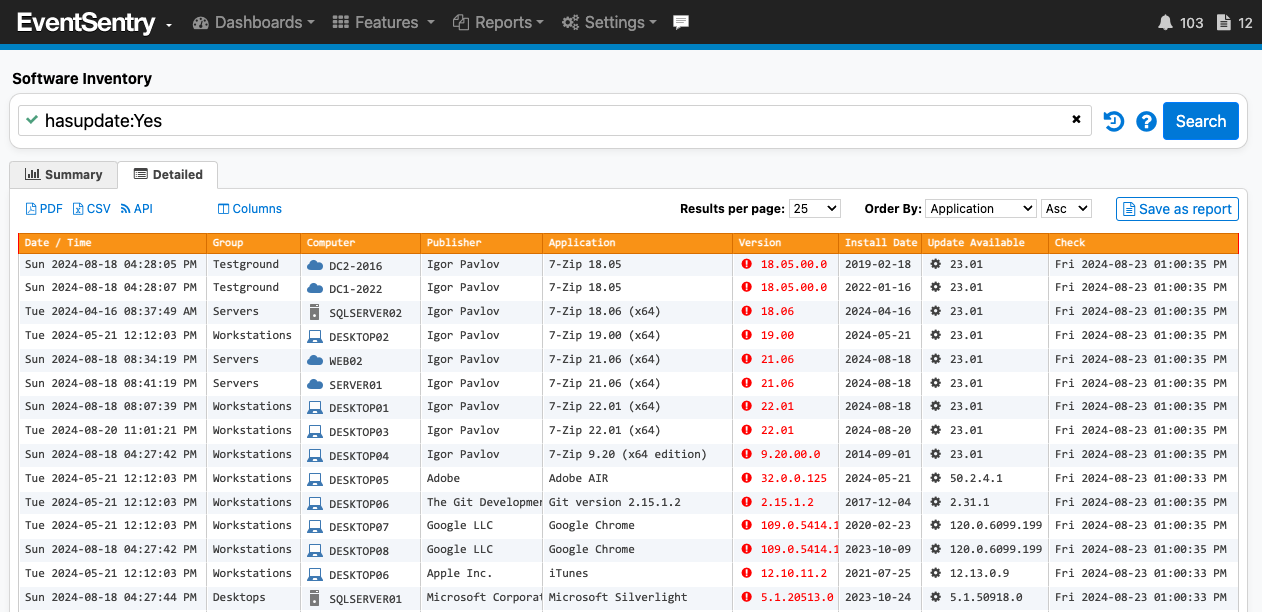The height and width of the screenshot is (612, 1262).
Task: Click red alert icon for version 2.15.1.2
Action: point(746,503)
